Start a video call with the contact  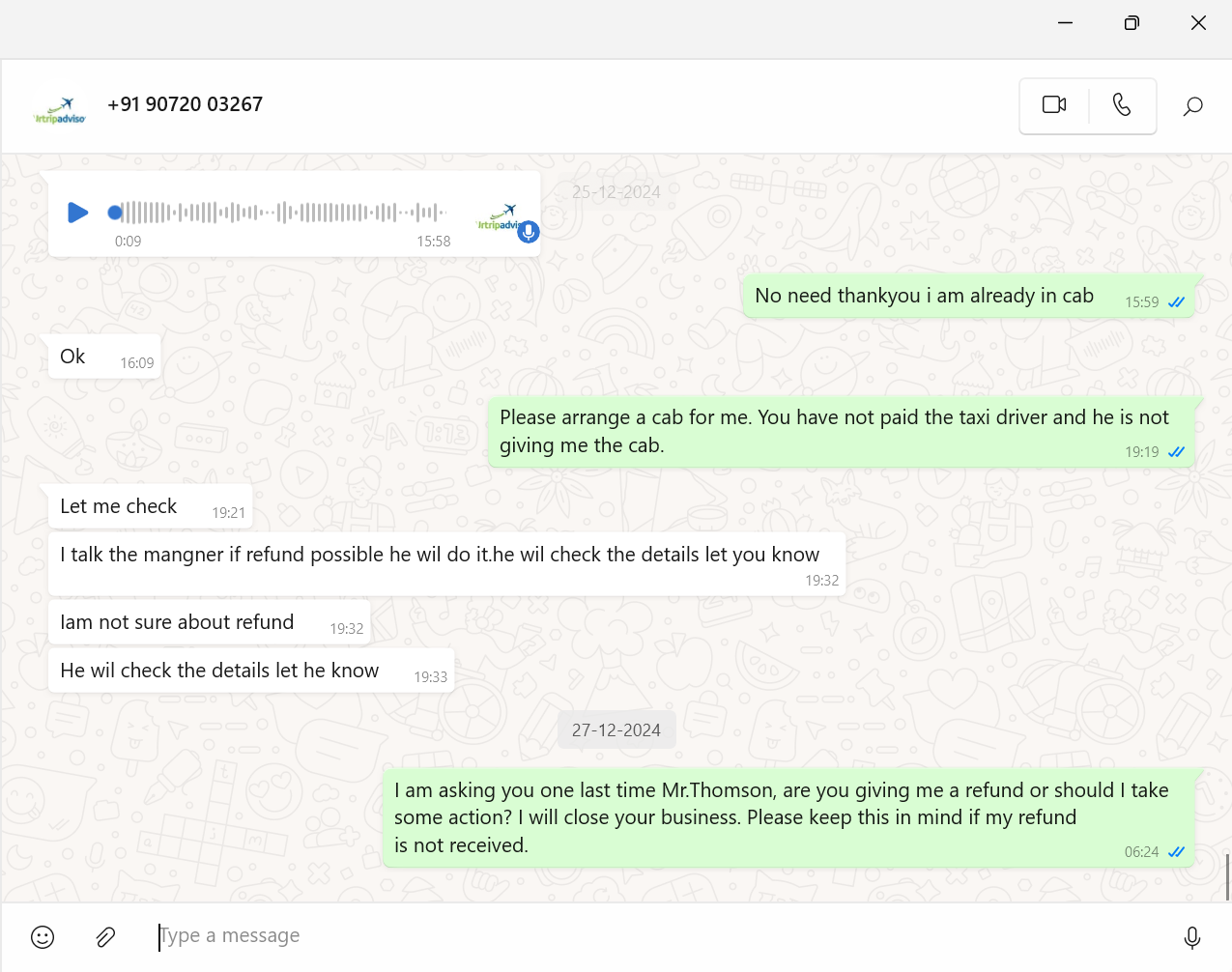[1054, 104]
